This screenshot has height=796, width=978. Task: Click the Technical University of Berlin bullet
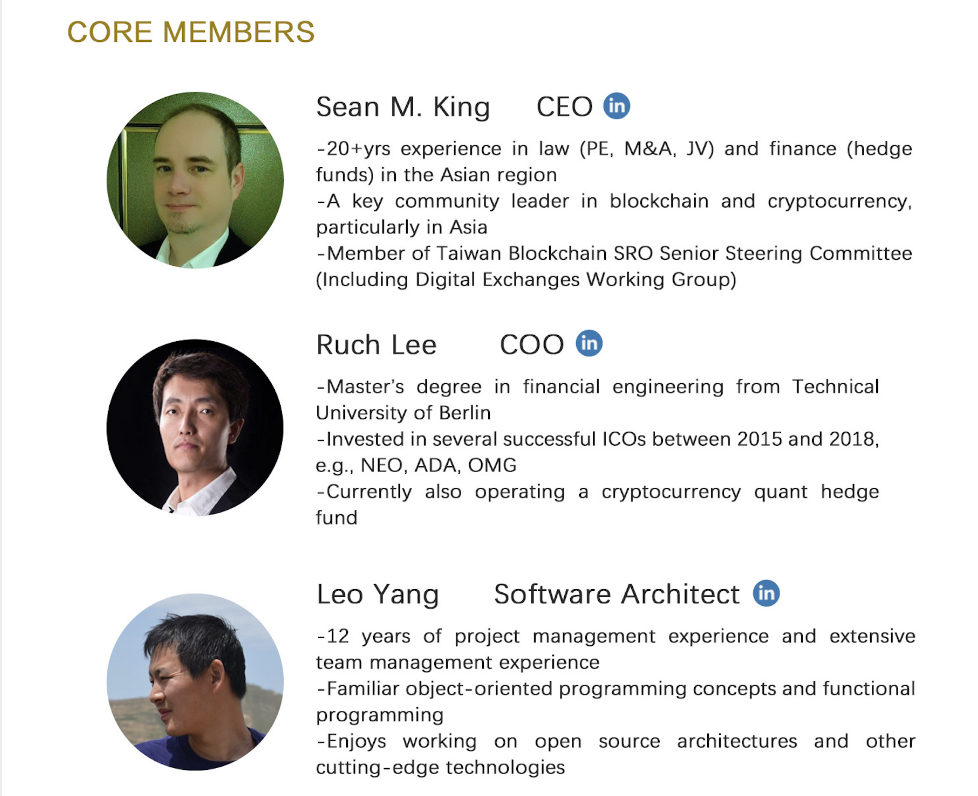click(597, 399)
